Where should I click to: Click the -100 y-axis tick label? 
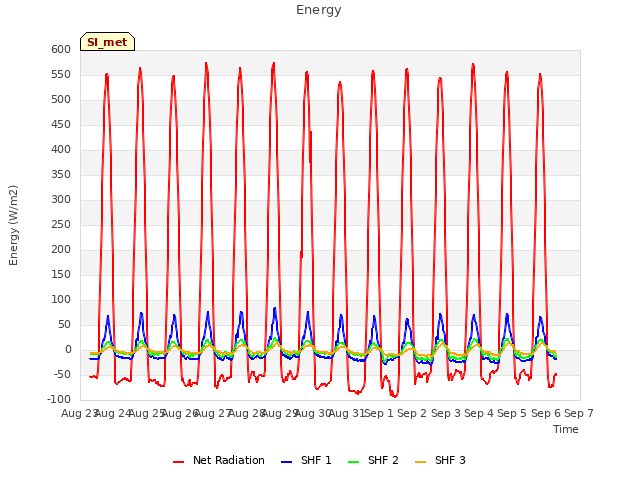click(59, 400)
